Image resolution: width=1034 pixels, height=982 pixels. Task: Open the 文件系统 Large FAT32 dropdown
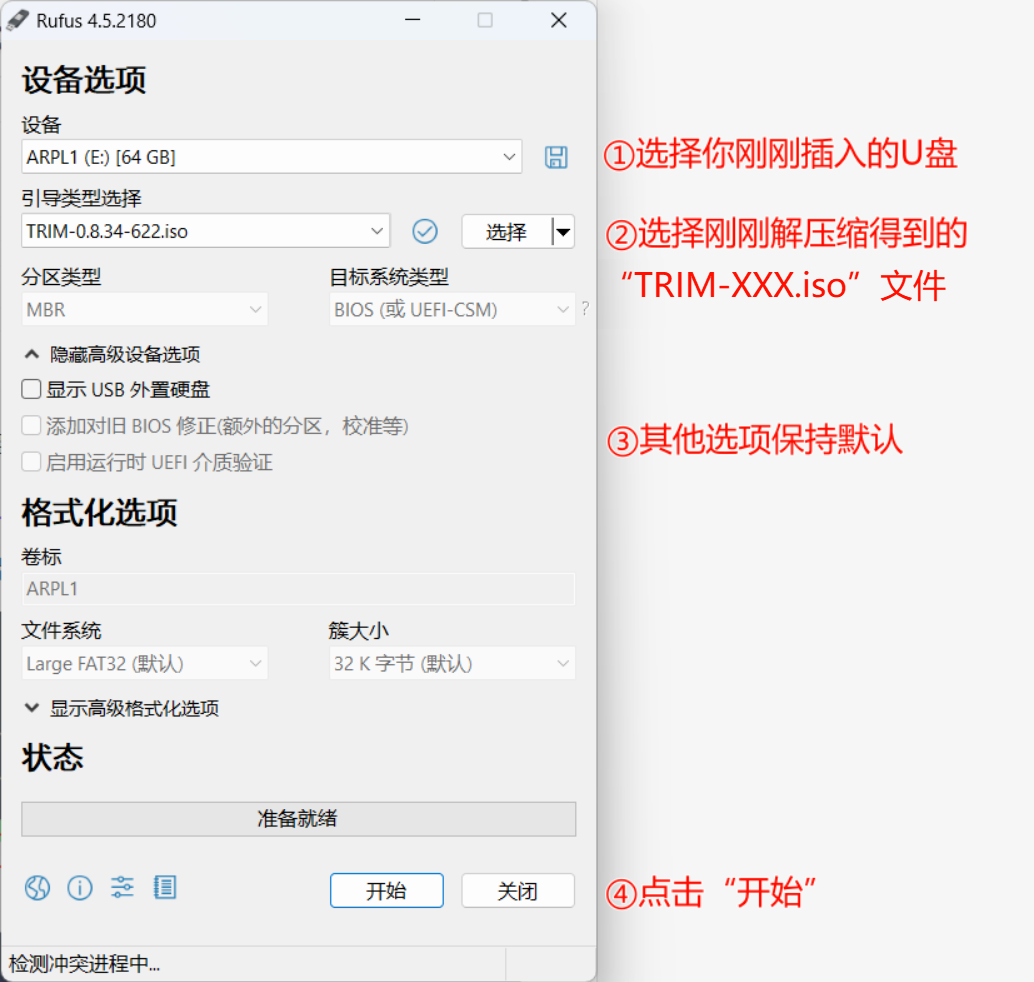coord(145,663)
